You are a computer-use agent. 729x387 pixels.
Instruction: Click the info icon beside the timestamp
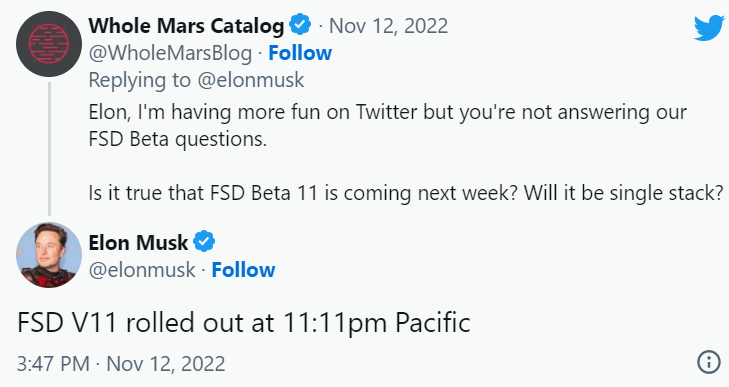(x=709, y=361)
